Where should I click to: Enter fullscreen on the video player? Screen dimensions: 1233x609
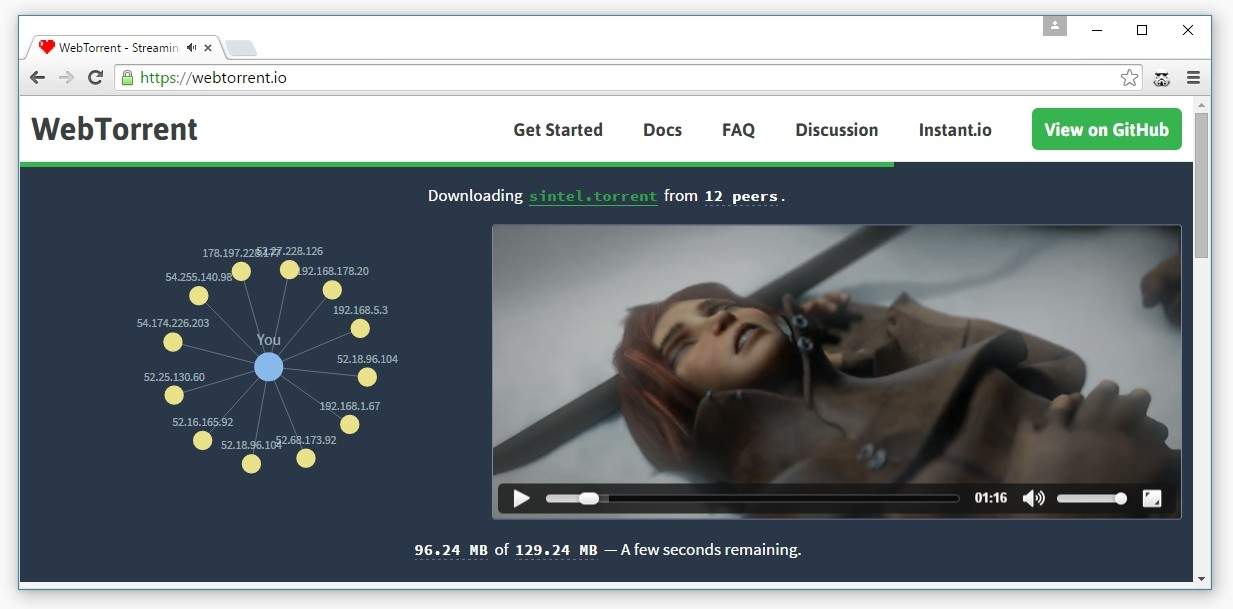point(1152,497)
